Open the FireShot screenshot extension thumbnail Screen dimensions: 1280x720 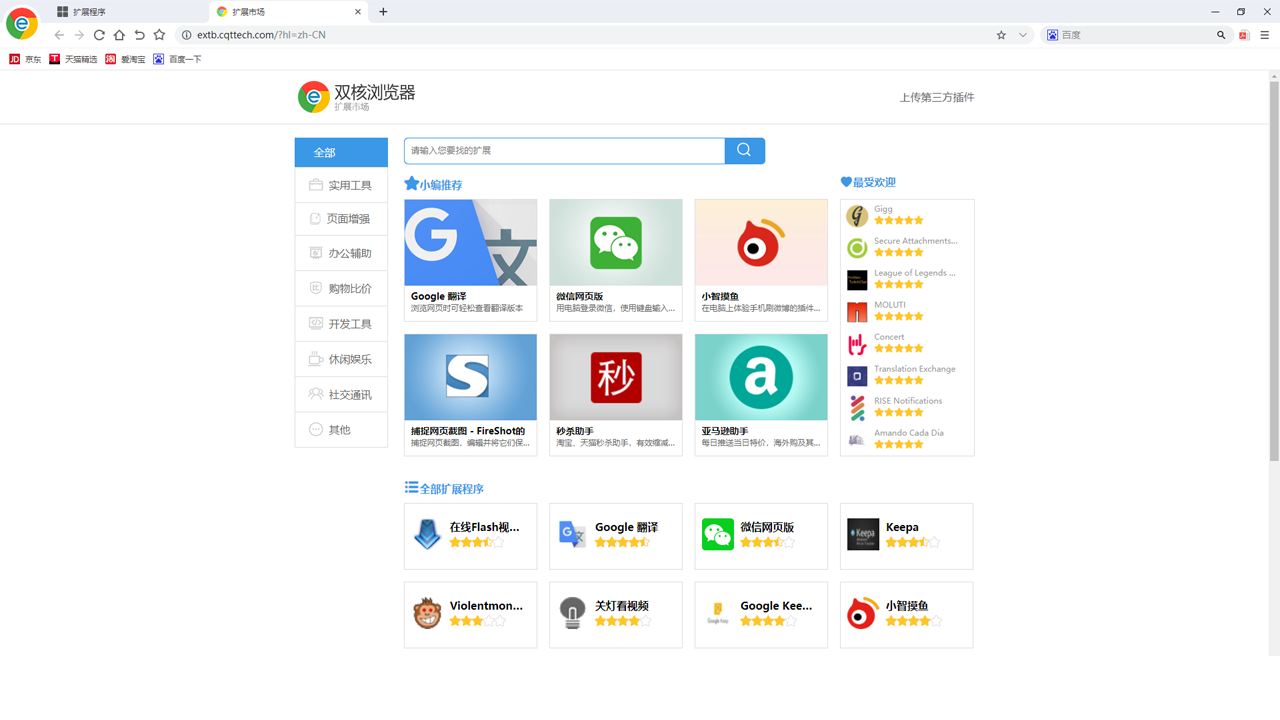(470, 377)
